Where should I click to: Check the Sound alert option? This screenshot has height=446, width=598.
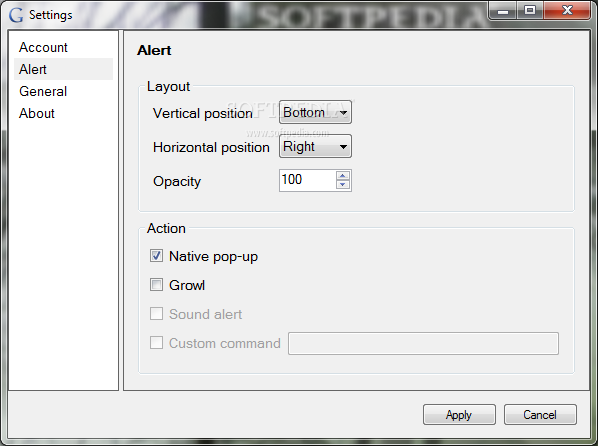point(156,314)
